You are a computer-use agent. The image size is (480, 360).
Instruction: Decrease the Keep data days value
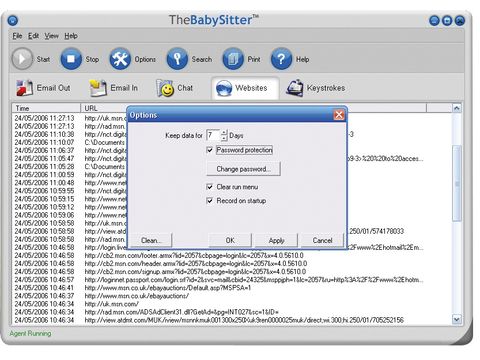224,138
